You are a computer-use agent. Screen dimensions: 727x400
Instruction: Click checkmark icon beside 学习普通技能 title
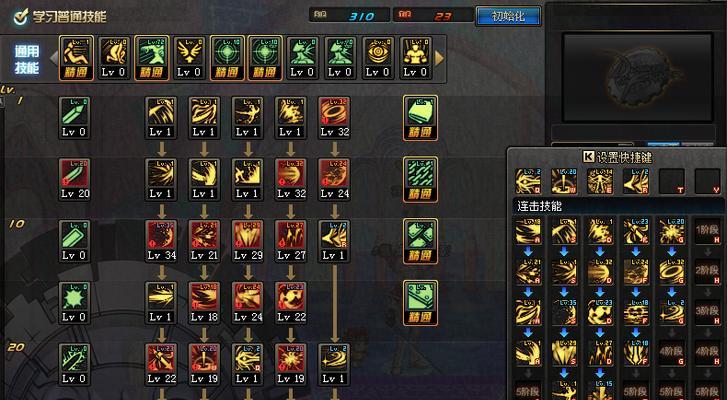pos(20,17)
